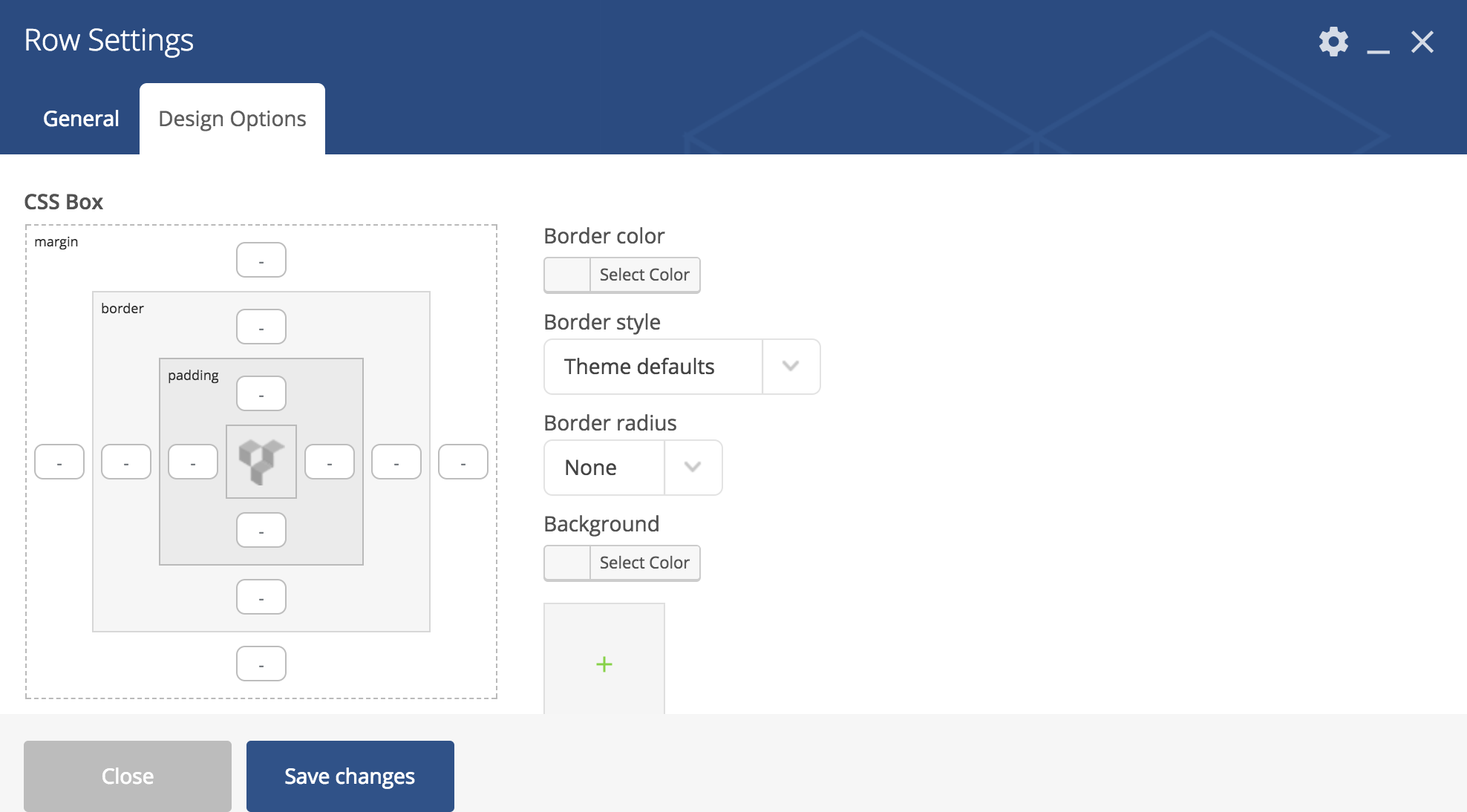The height and width of the screenshot is (812, 1467).
Task: Click green plus to add background image
Action: (x=604, y=664)
